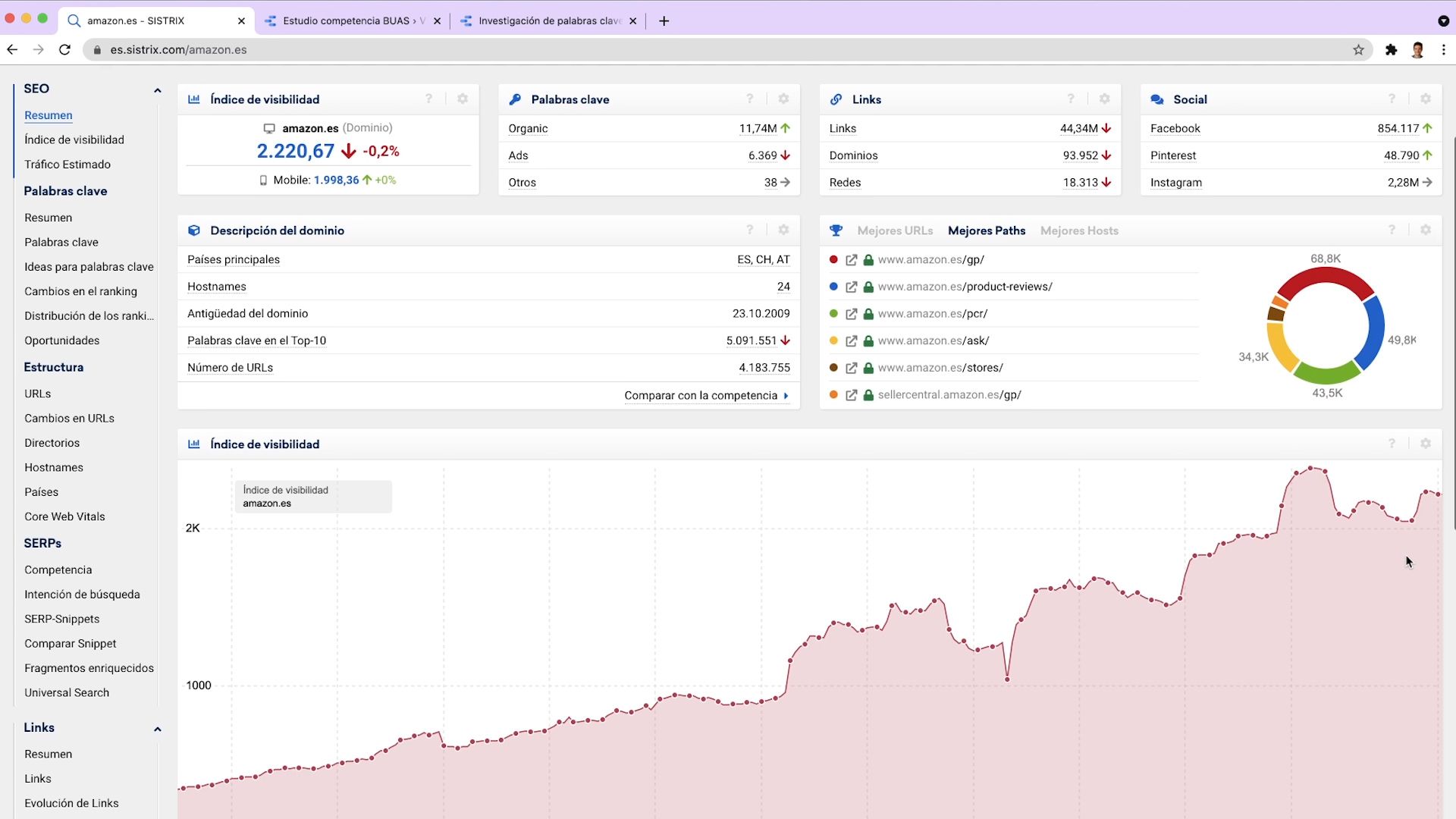Click tab search dropdown arrow in Chrome
The image size is (1456, 819).
coord(1443,20)
